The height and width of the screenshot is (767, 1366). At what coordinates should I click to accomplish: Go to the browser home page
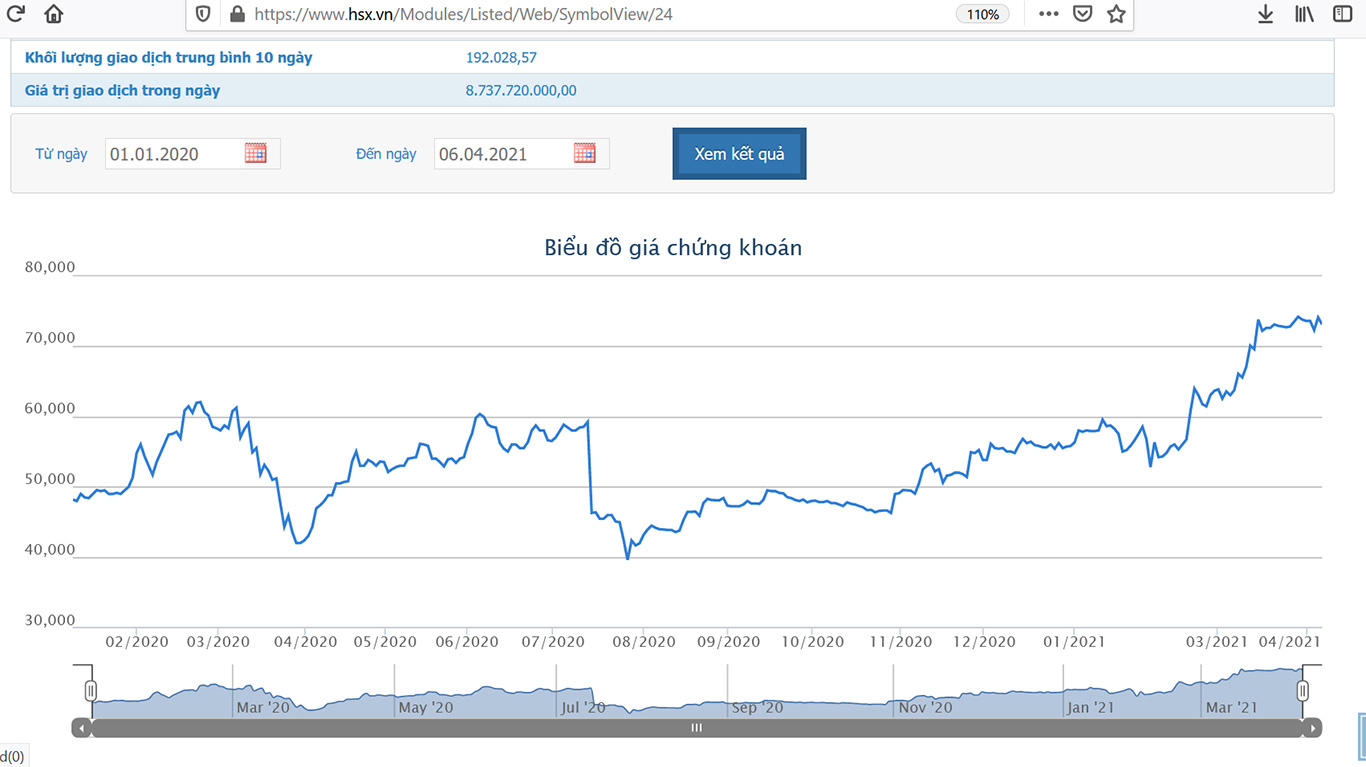coord(53,14)
